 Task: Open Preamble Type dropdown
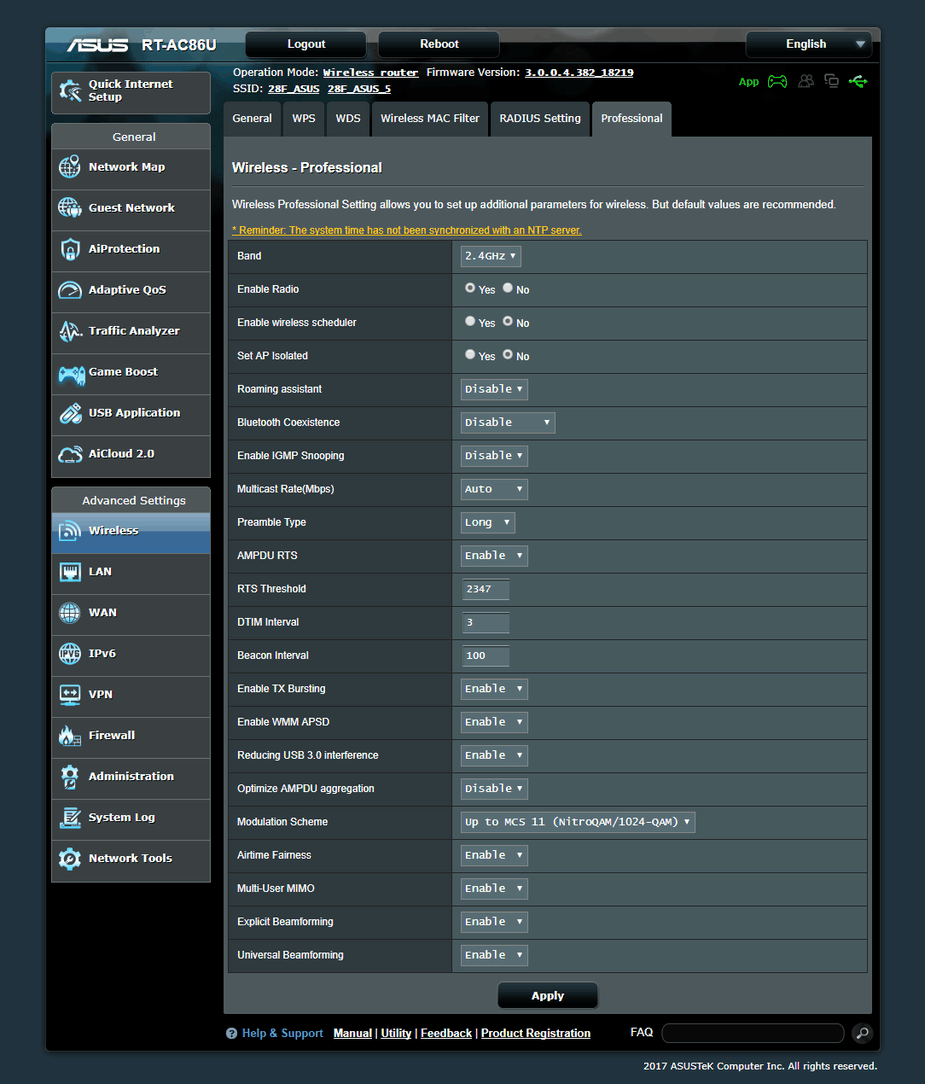488,522
